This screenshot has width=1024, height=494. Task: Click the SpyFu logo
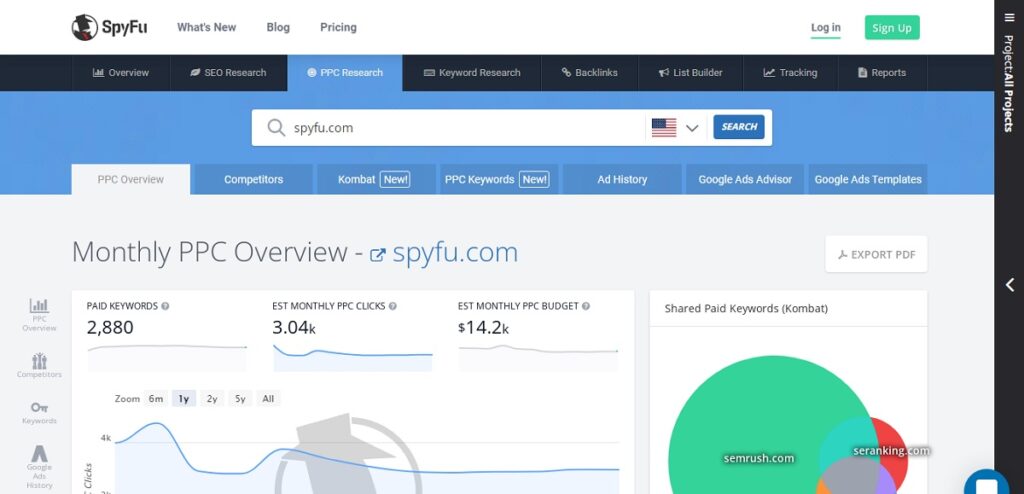pyautogui.click(x=109, y=27)
